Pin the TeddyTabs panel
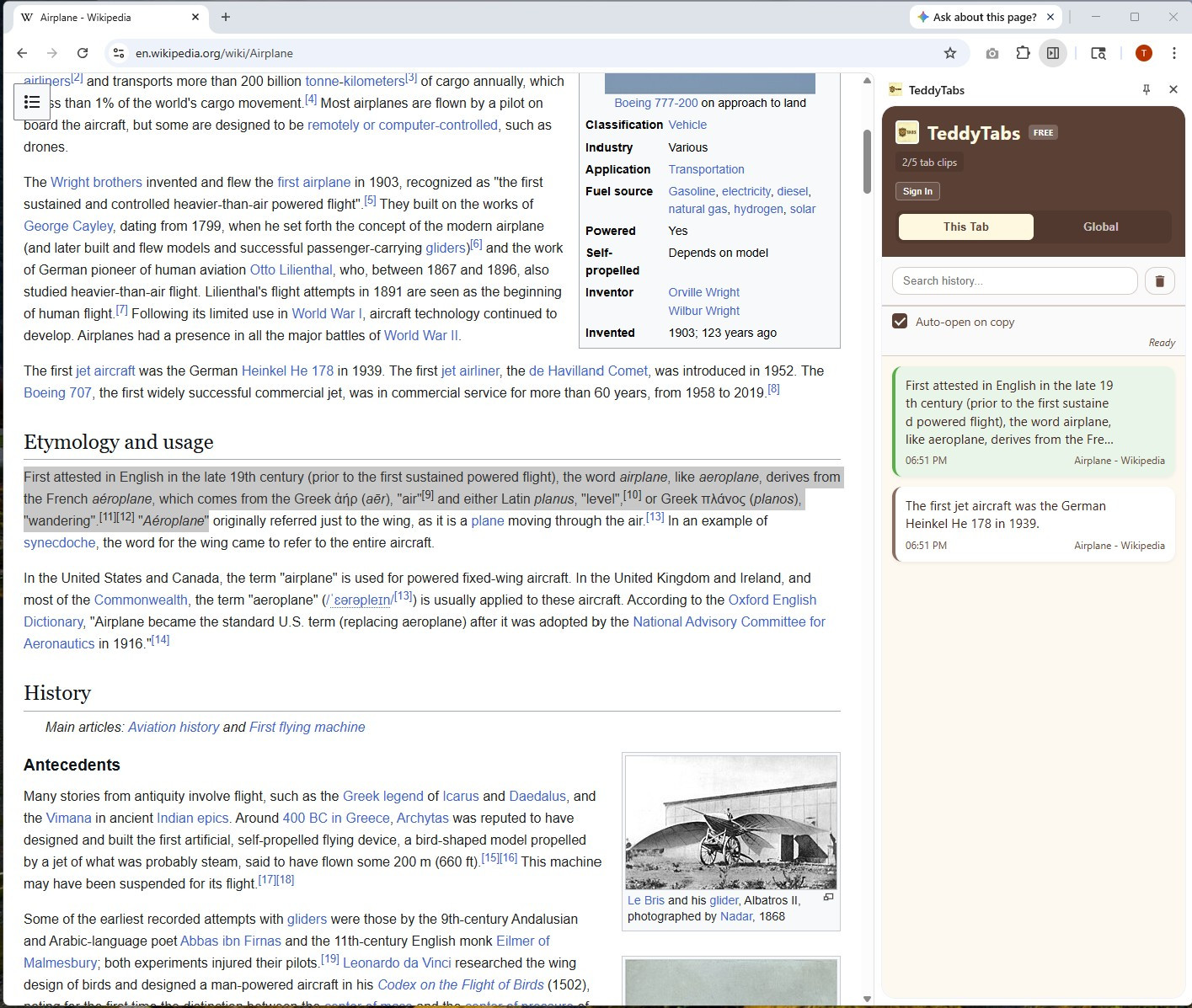This screenshot has width=1192, height=1008. point(1147,89)
